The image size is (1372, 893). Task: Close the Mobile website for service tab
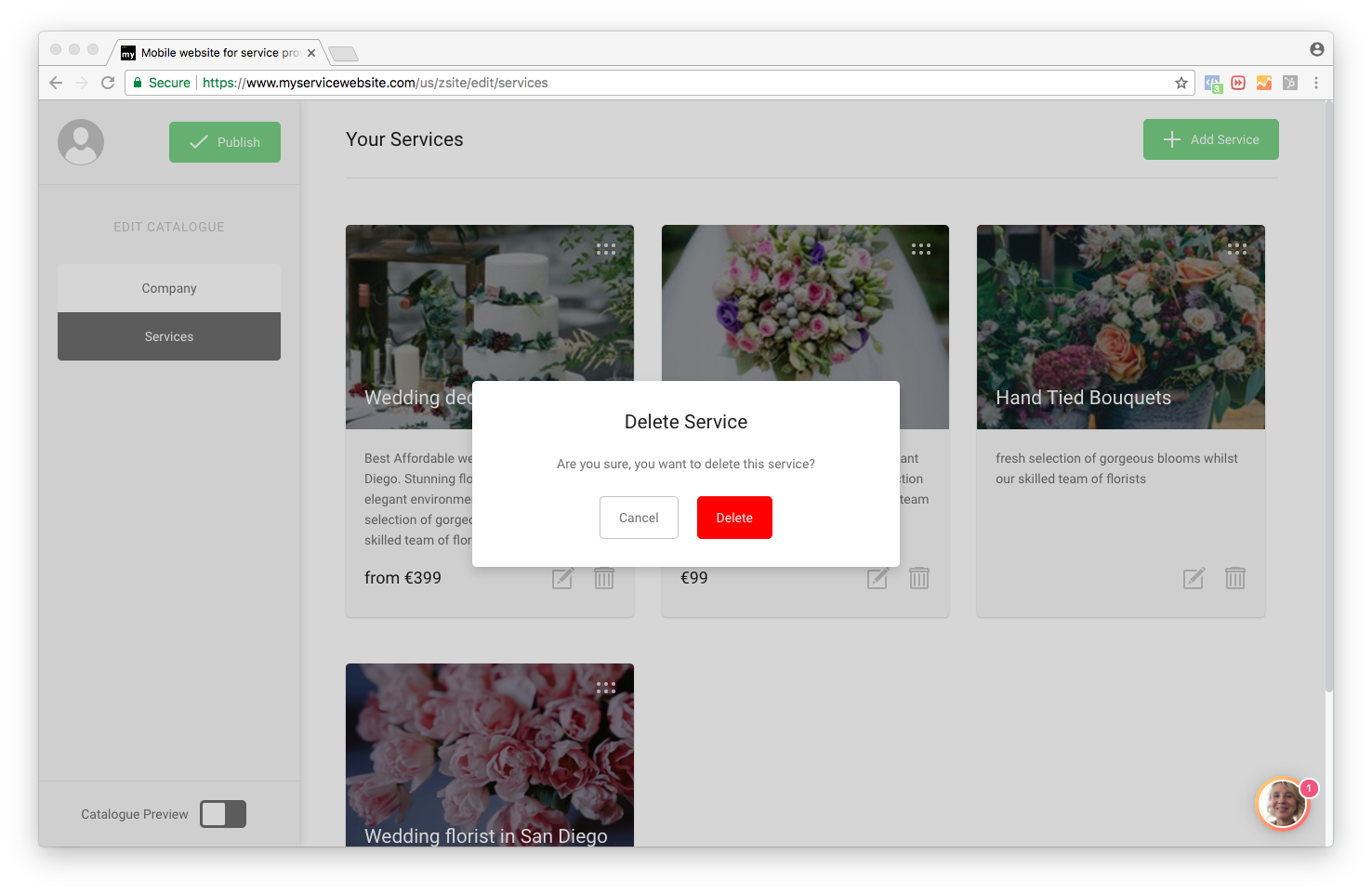pyautogui.click(x=311, y=53)
